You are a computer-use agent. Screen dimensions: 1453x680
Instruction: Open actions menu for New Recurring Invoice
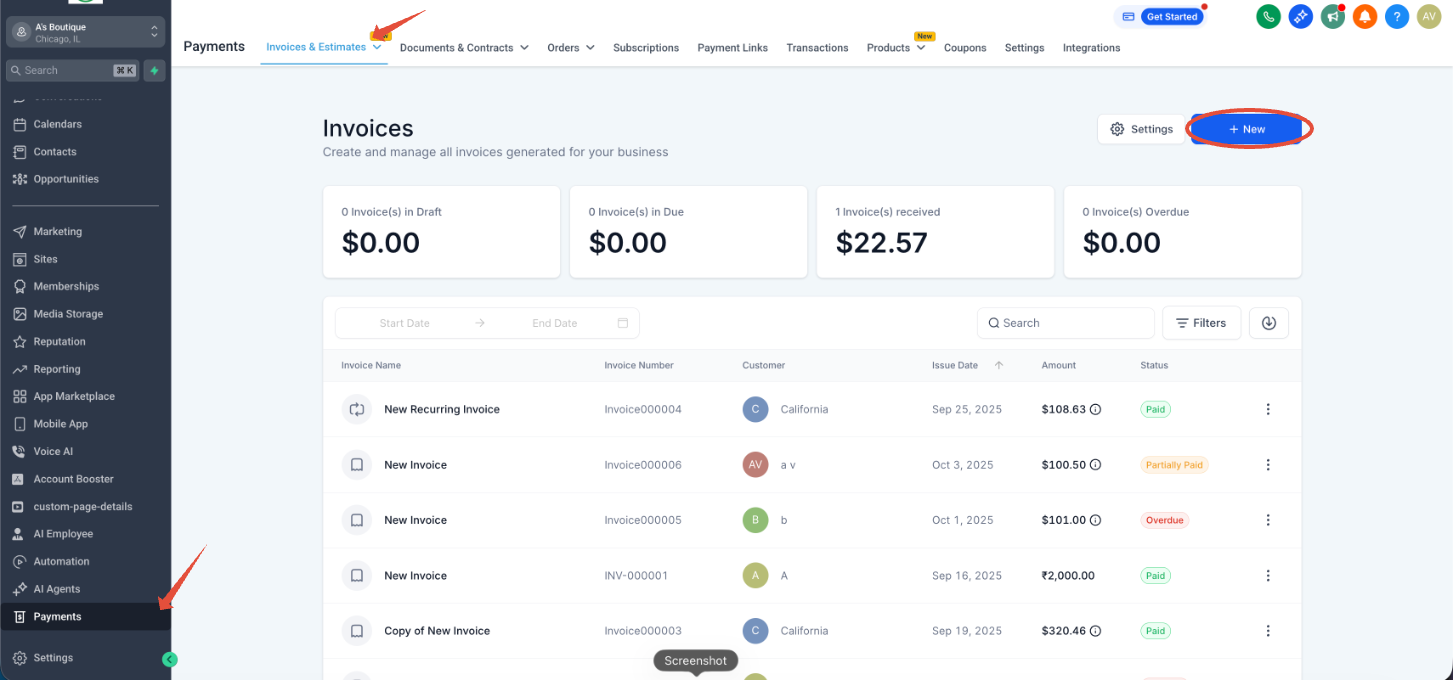click(x=1268, y=409)
